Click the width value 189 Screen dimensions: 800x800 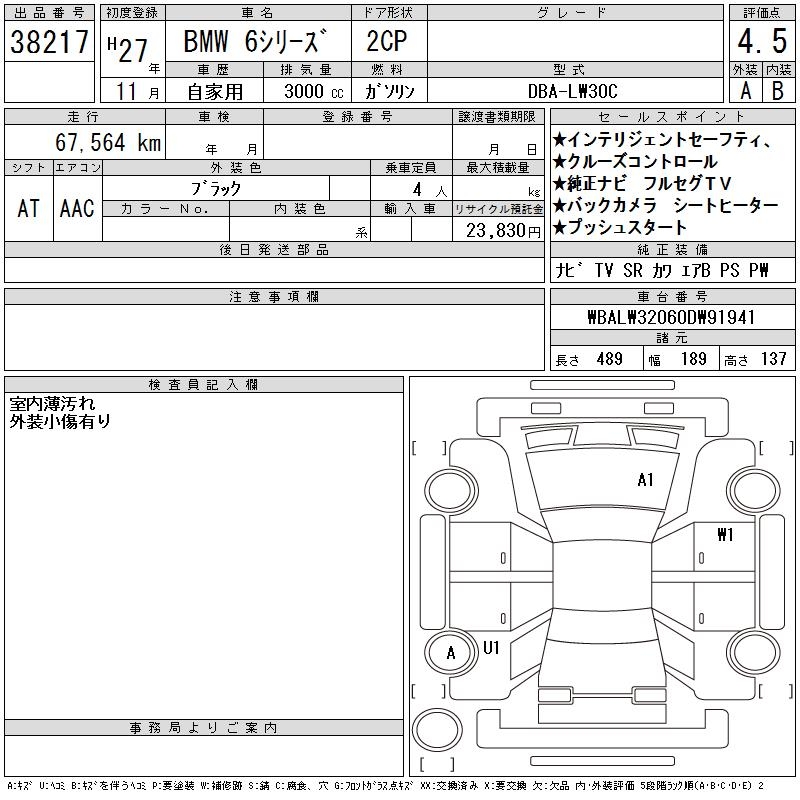(x=693, y=359)
